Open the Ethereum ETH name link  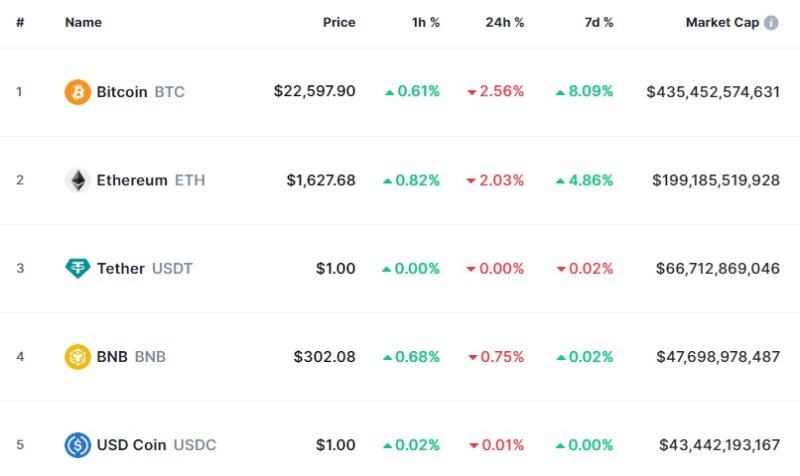click(150, 180)
